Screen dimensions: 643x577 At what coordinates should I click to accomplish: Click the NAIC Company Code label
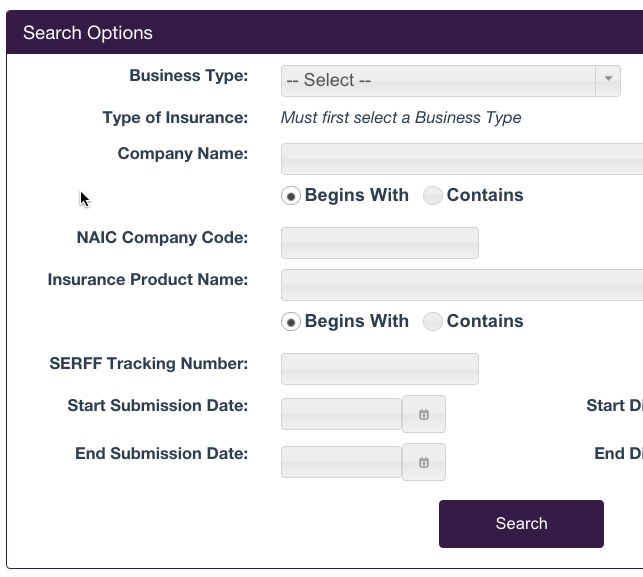(x=162, y=238)
